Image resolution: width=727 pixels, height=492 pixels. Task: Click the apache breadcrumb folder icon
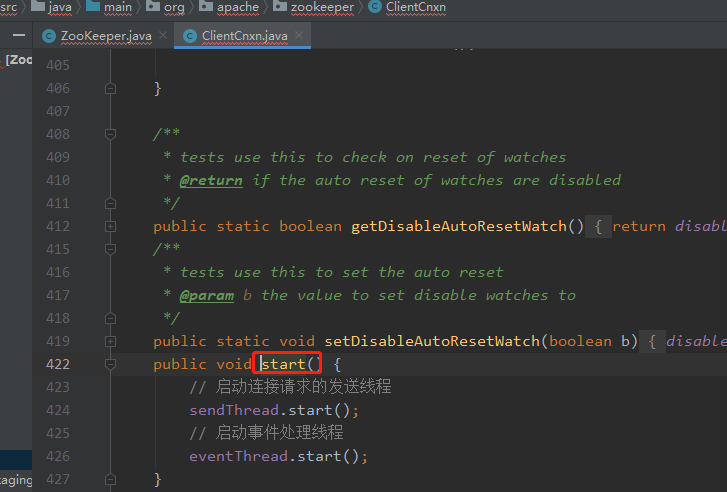(206, 6)
